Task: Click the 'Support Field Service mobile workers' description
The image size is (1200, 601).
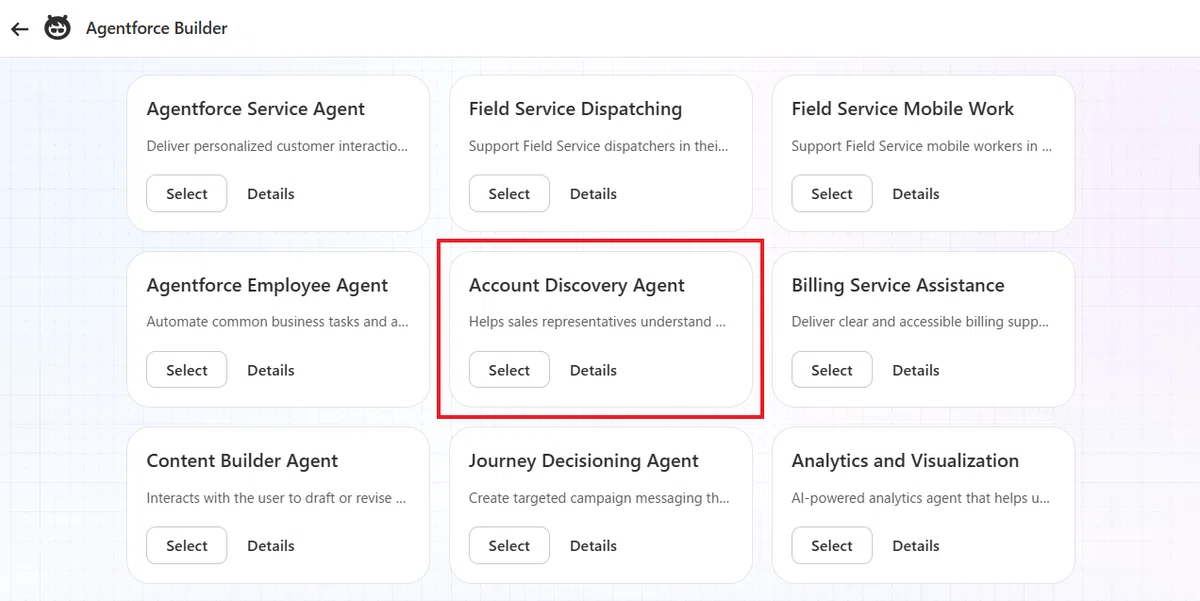Action: [922, 146]
